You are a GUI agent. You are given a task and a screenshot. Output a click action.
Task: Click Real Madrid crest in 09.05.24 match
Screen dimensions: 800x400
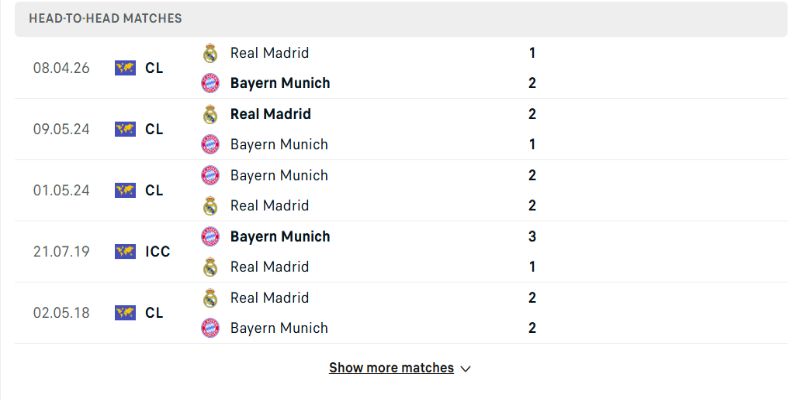(210, 114)
